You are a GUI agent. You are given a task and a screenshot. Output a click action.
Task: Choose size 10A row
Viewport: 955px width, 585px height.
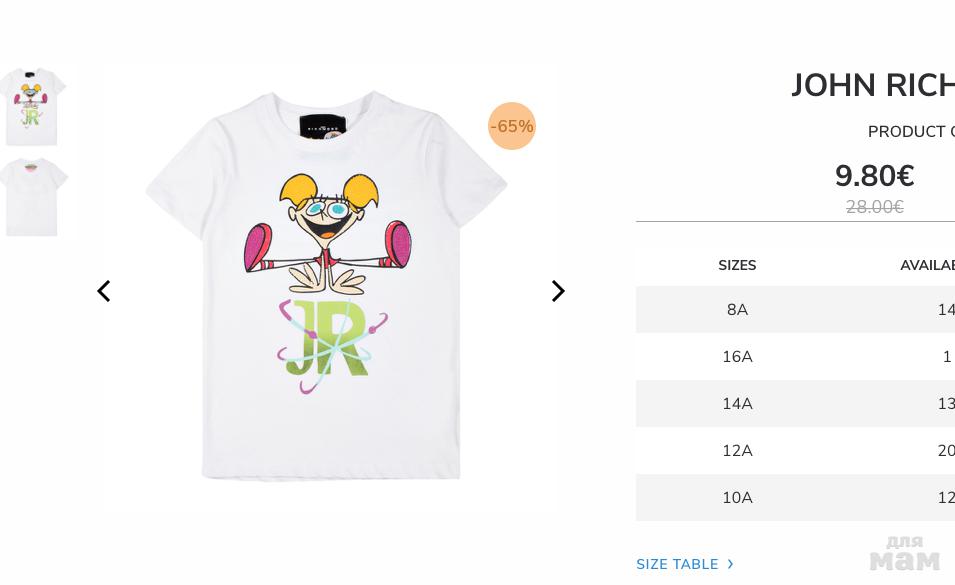pos(795,497)
